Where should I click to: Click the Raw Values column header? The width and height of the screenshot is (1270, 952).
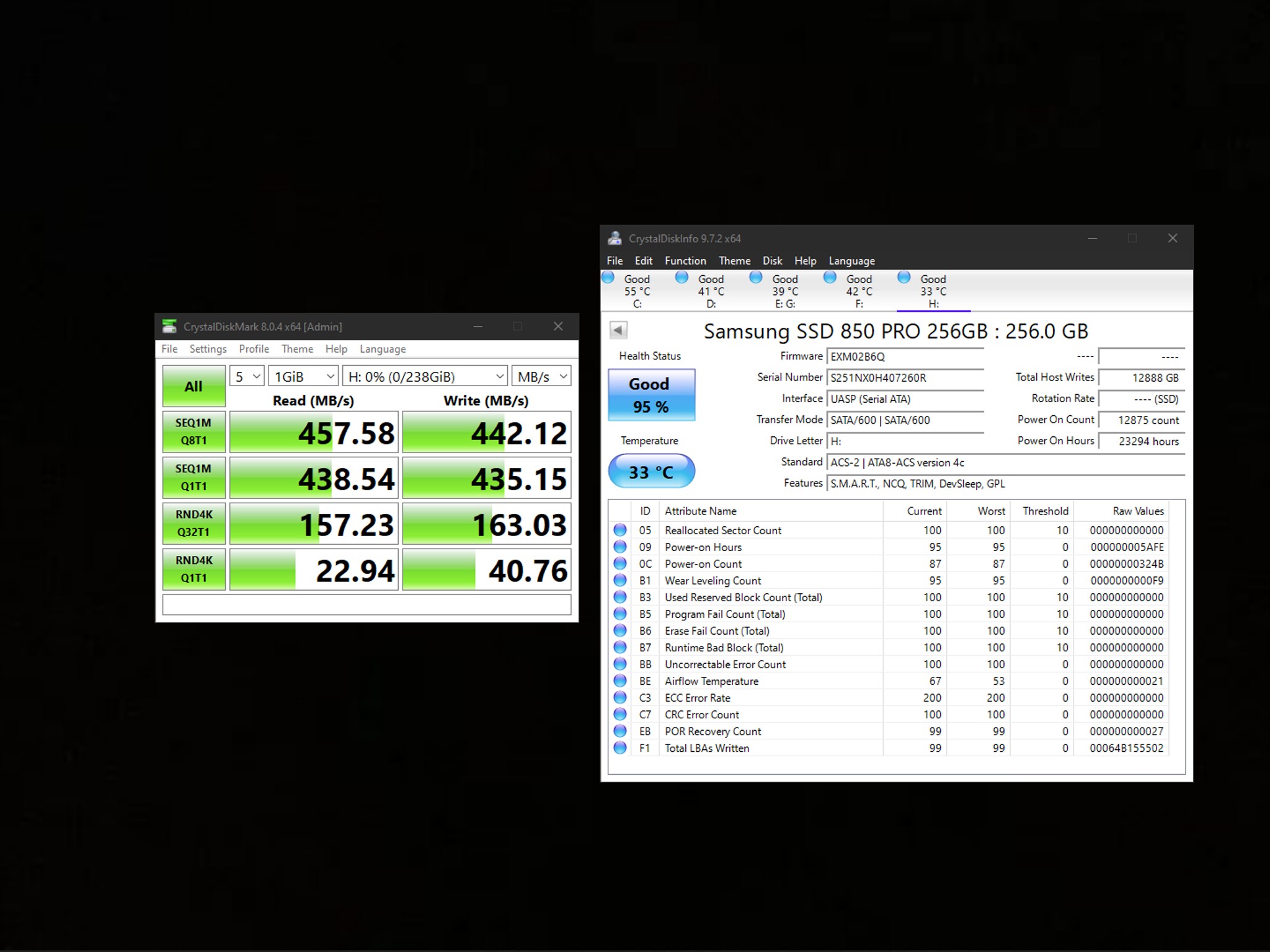1121,511
